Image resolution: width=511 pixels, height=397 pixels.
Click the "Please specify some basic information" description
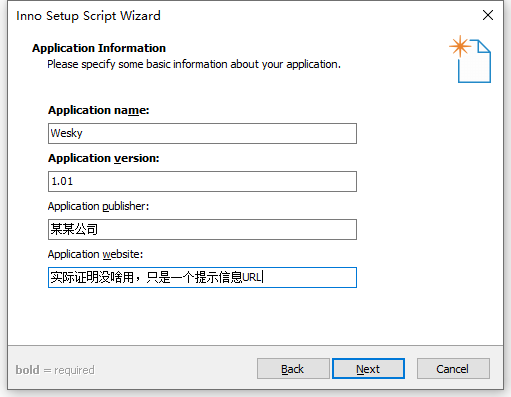[194, 64]
